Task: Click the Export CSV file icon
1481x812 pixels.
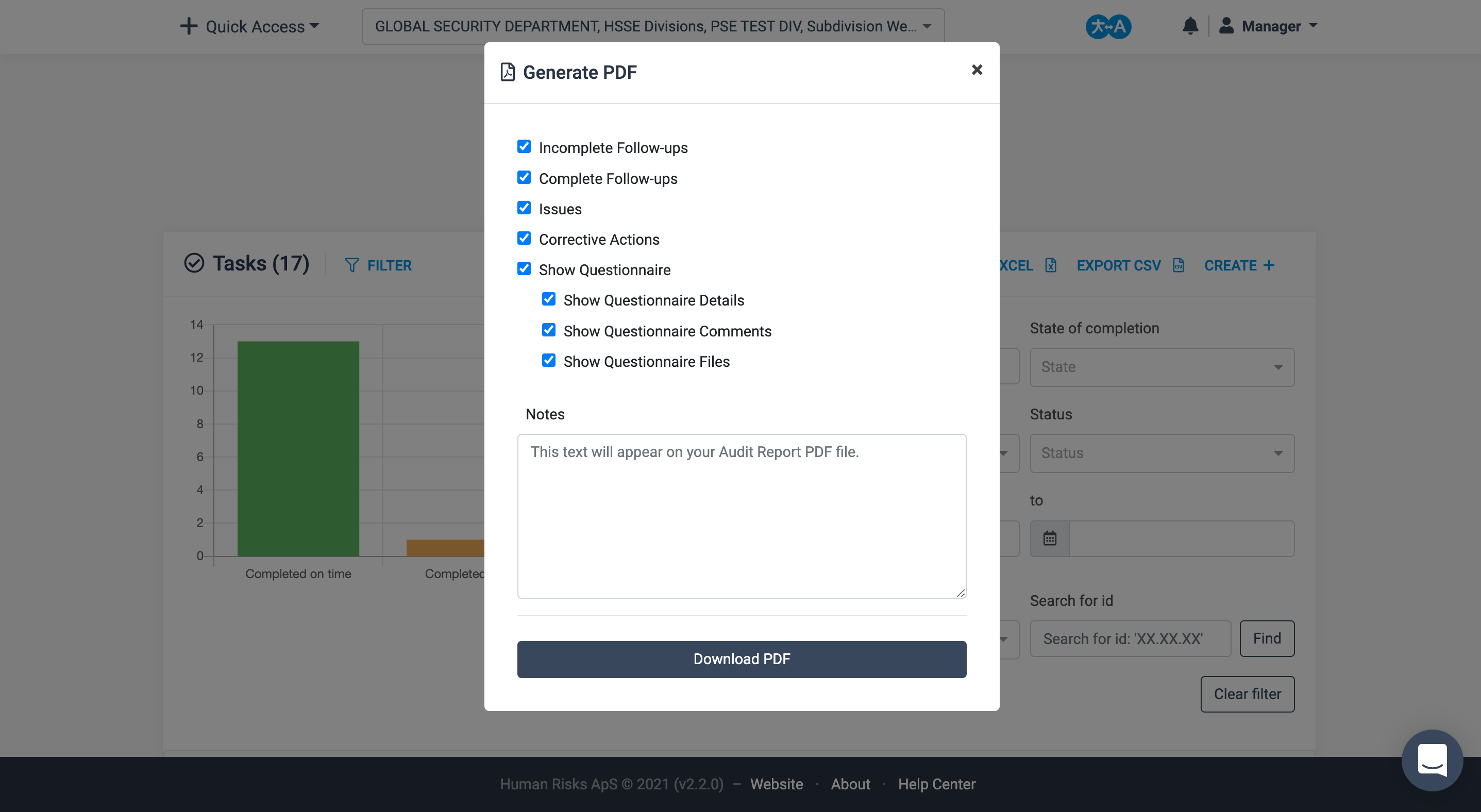Action: coord(1180,265)
